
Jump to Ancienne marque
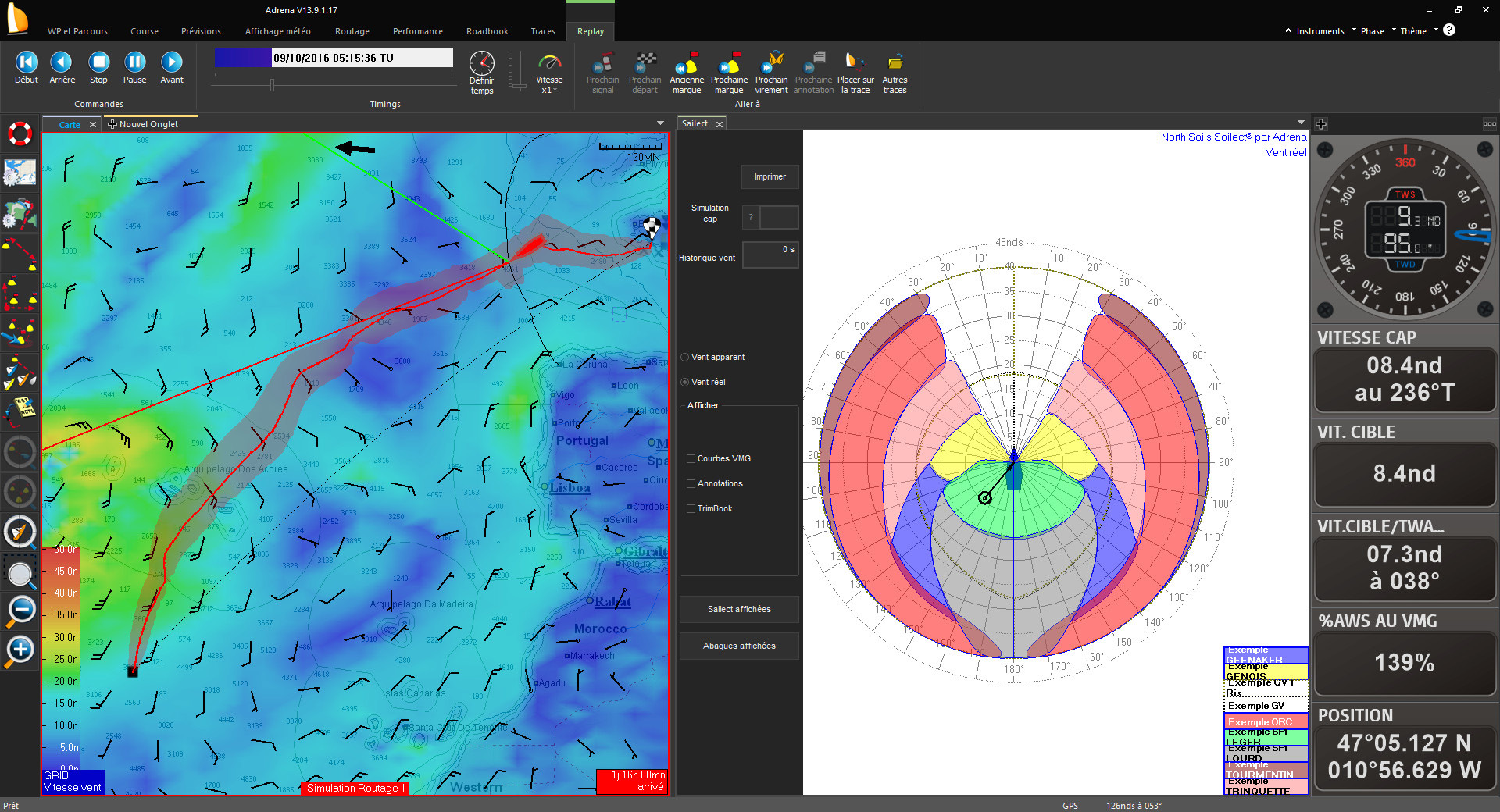[x=687, y=73]
